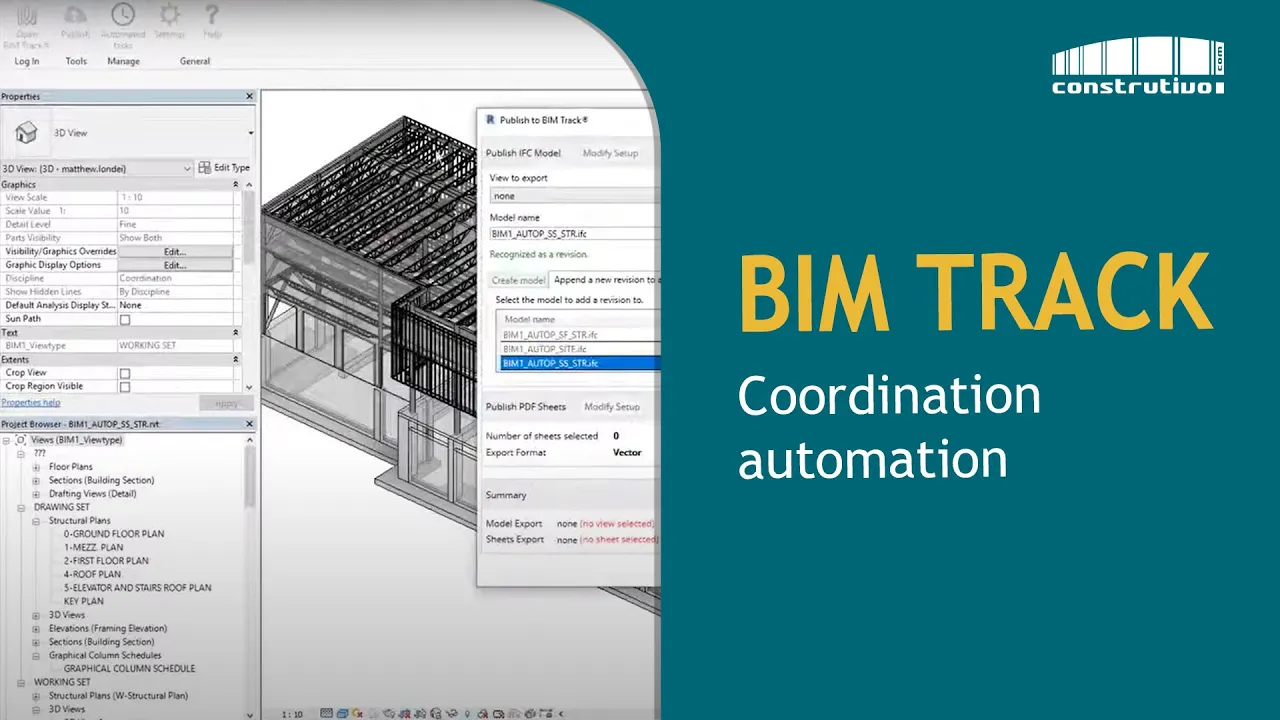Edit Graphic Display Options
Screen dimensions: 1280x720
click(x=175, y=265)
